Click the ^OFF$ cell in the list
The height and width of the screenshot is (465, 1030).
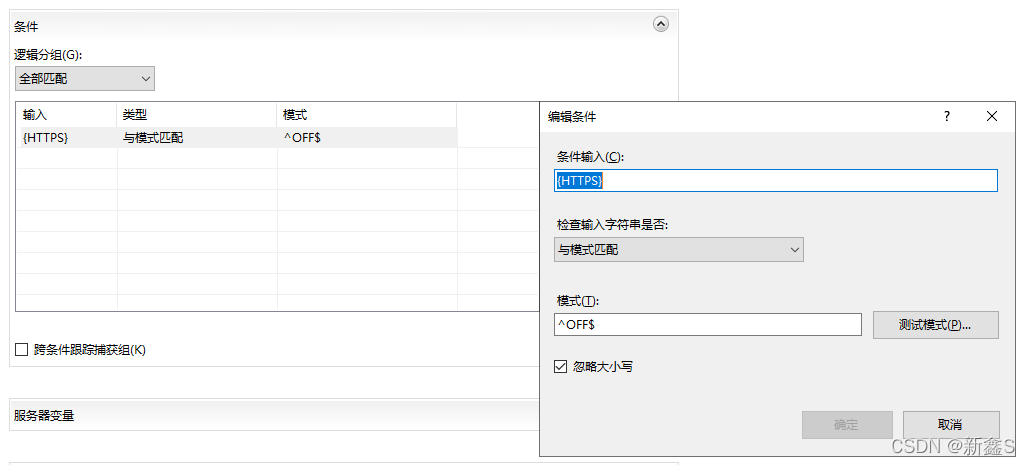pos(303,137)
